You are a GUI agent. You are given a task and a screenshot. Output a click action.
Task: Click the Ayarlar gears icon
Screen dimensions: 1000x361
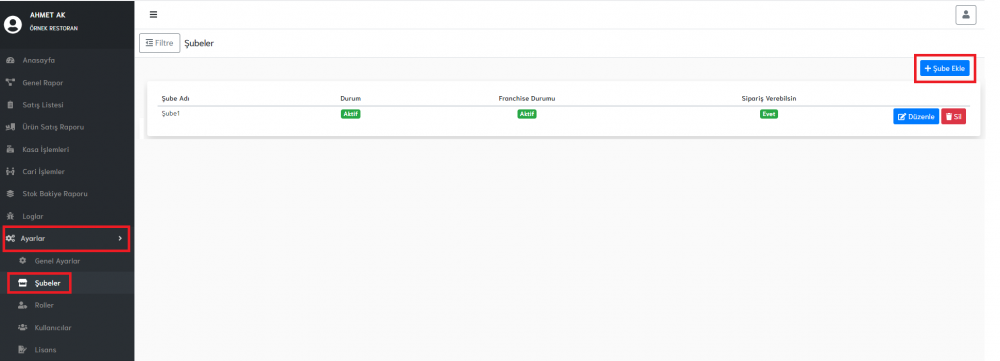tap(10, 239)
